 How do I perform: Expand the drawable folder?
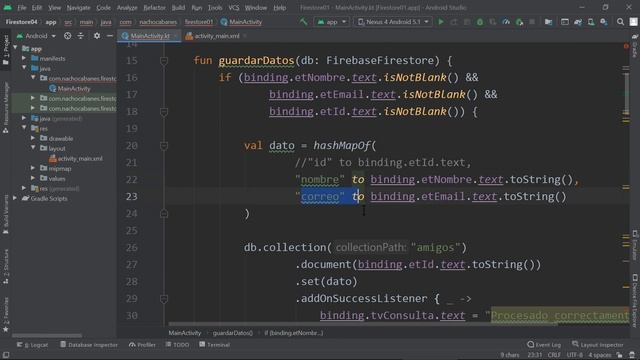pyautogui.click(x=33, y=138)
